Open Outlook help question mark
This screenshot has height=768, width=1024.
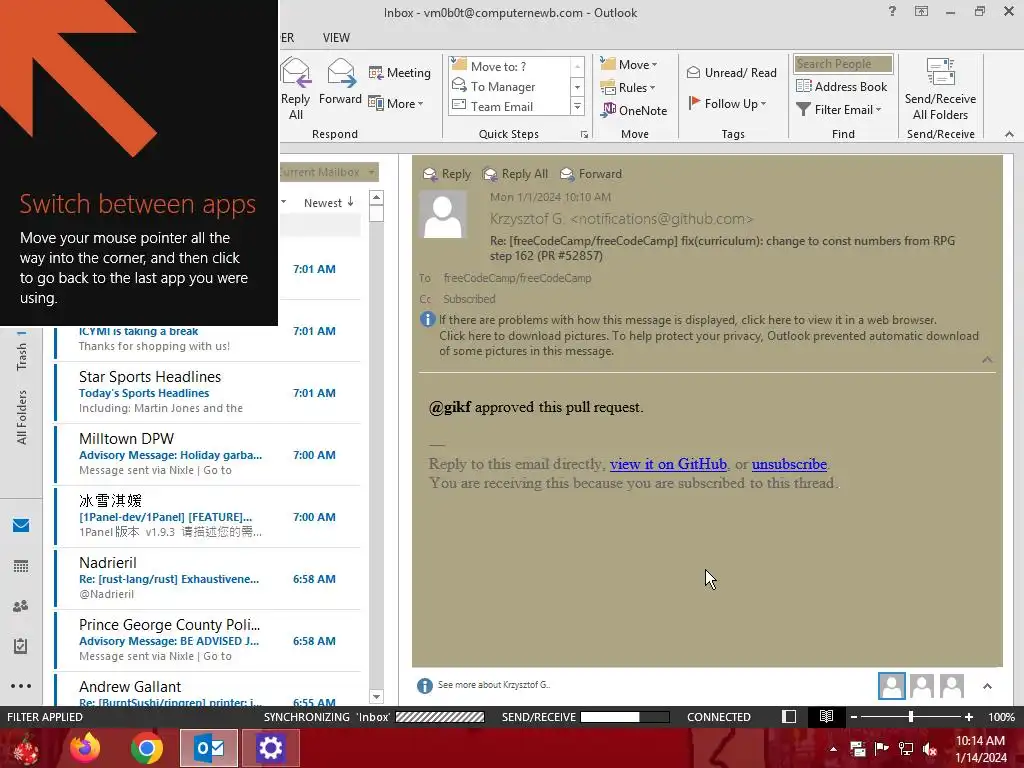click(x=892, y=11)
